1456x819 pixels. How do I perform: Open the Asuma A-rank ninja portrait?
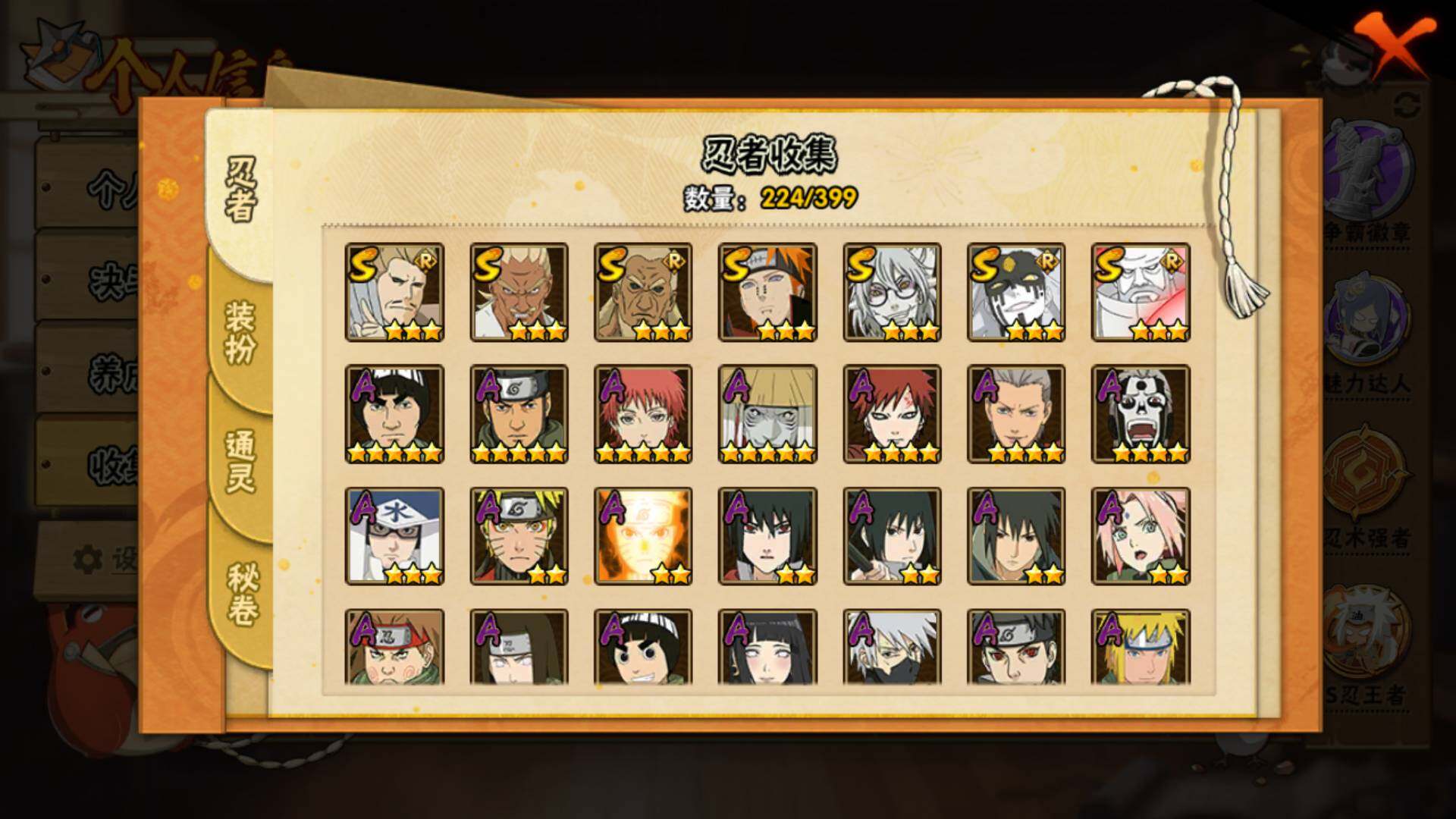tap(519, 414)
